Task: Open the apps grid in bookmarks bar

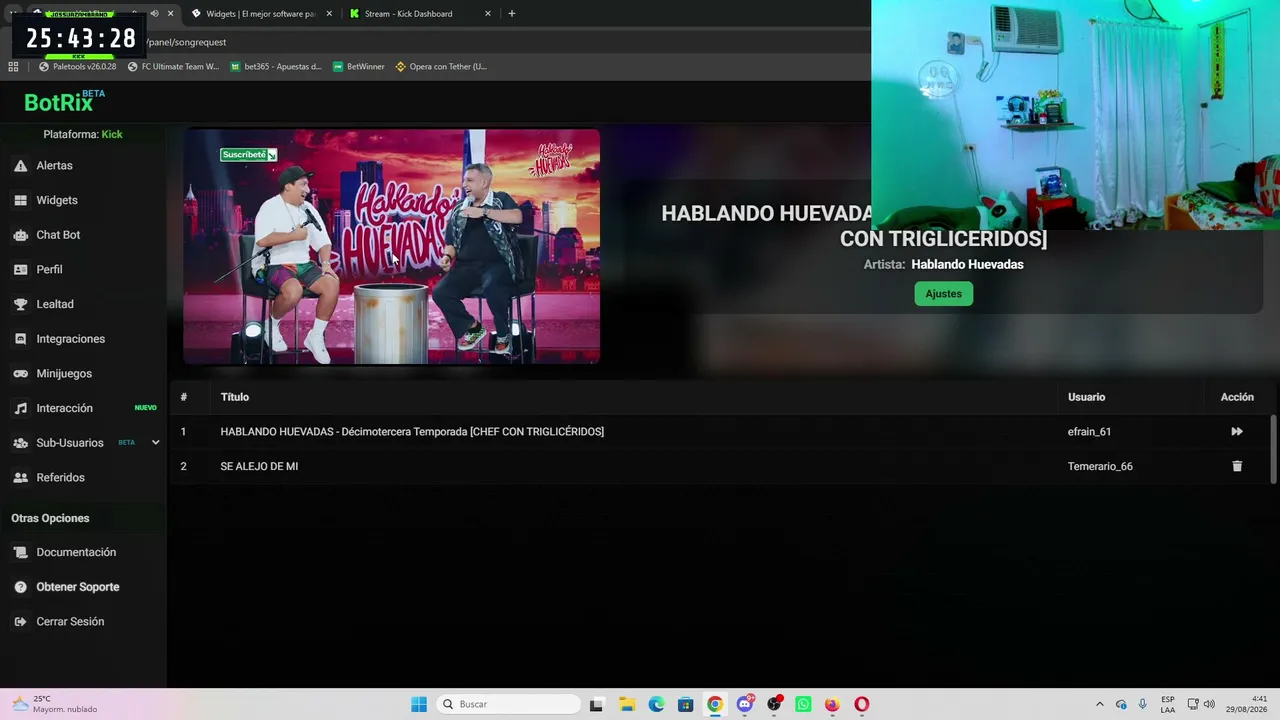Action: [x=13, y=67]
